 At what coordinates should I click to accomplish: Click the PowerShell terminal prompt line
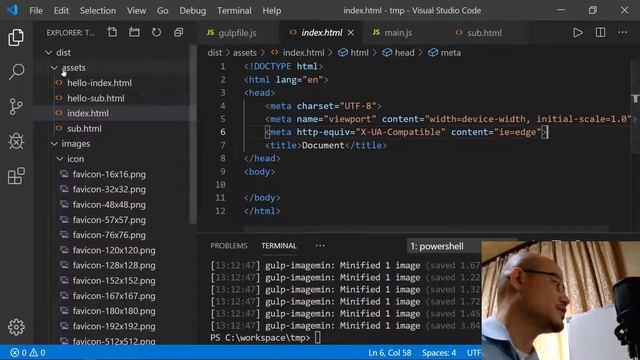pos(265,338)
